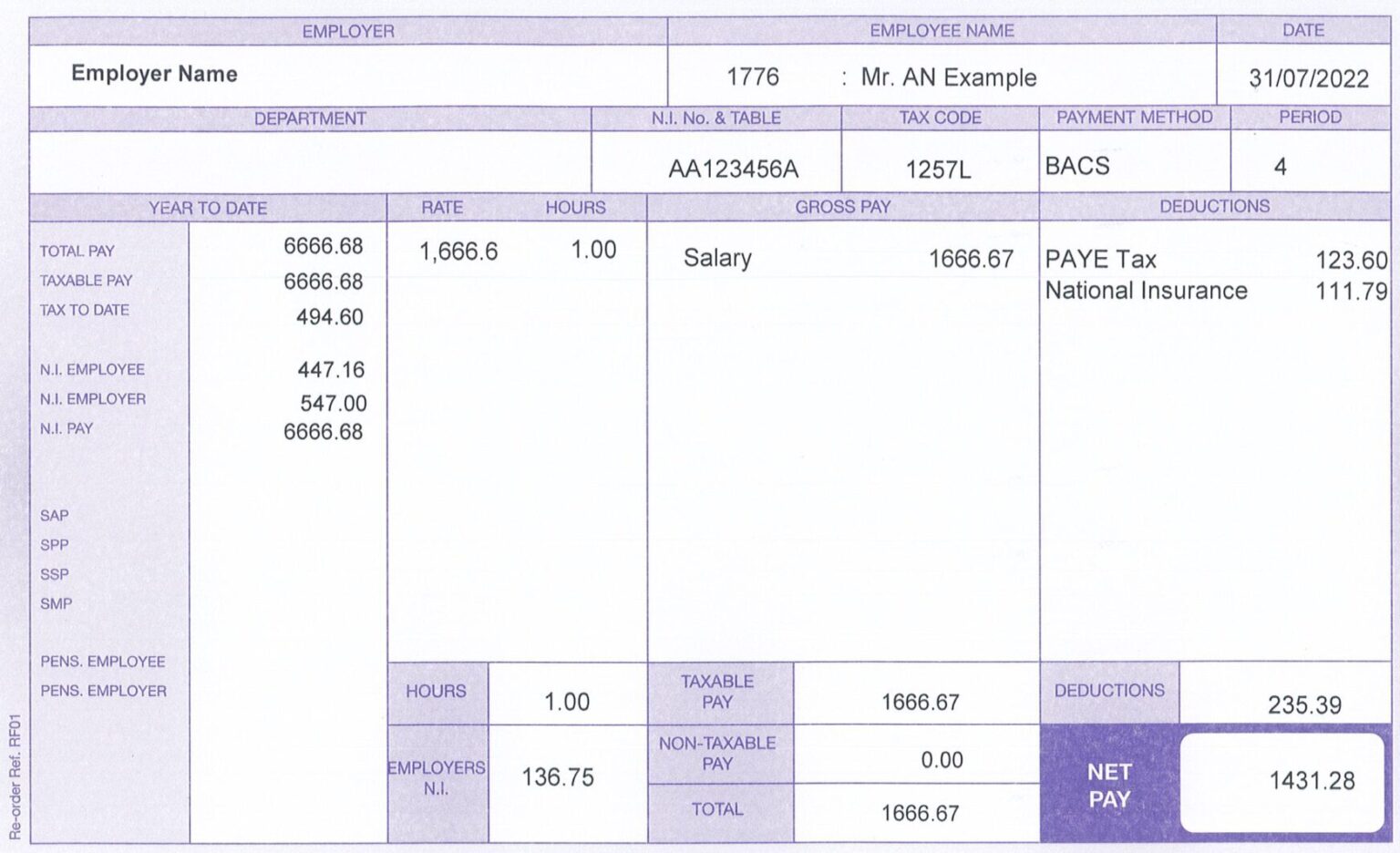Select the tax code 1257L

tap(939, 168)
